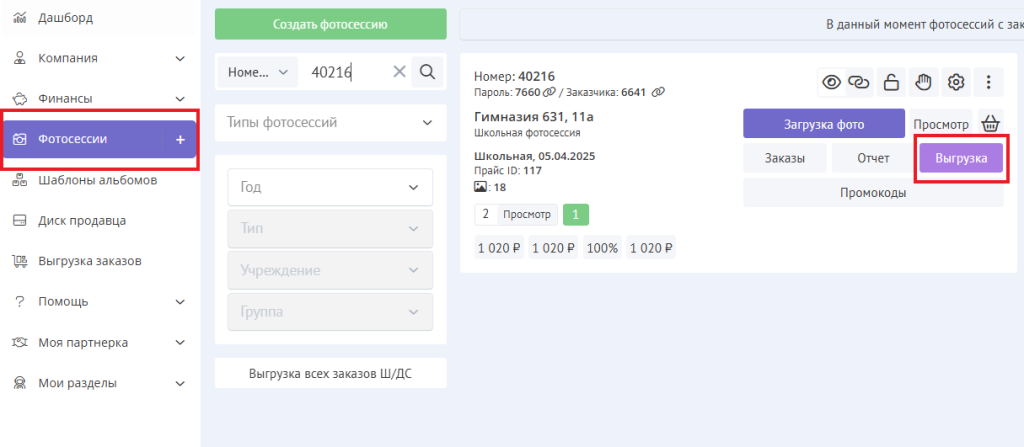This screenshot has height=447, width=1024.
Task: Open the three-dot more options menu
Action: click(988, 82)
